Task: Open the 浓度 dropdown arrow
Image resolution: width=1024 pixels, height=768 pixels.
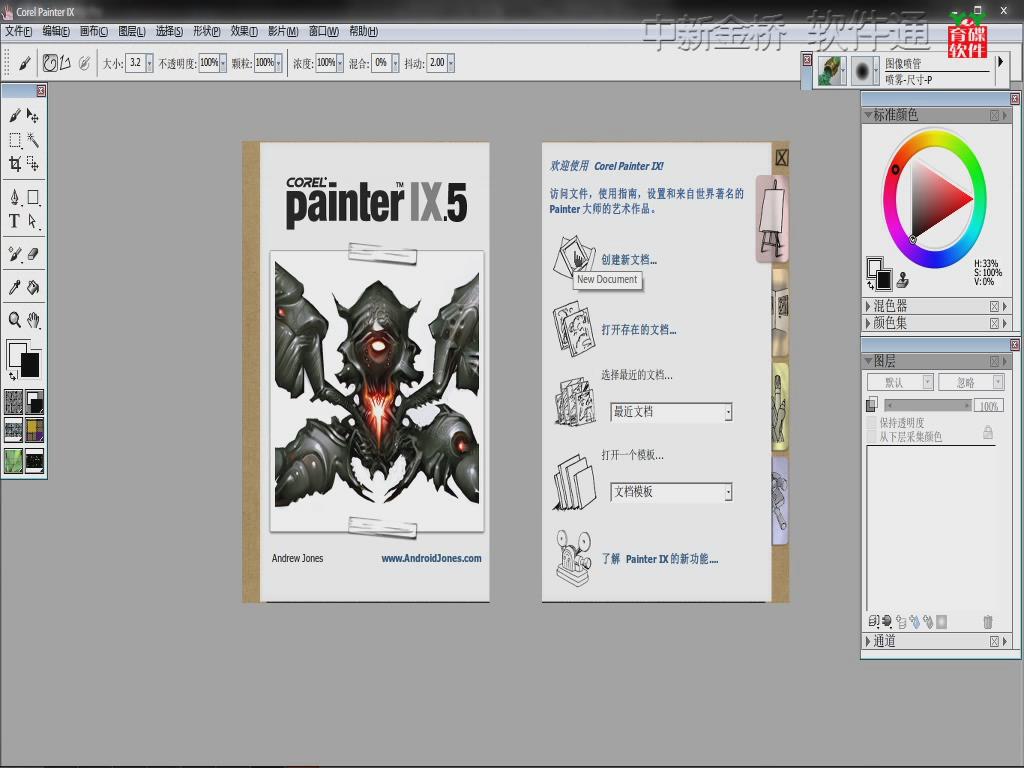Action: (x=340, y=63)
